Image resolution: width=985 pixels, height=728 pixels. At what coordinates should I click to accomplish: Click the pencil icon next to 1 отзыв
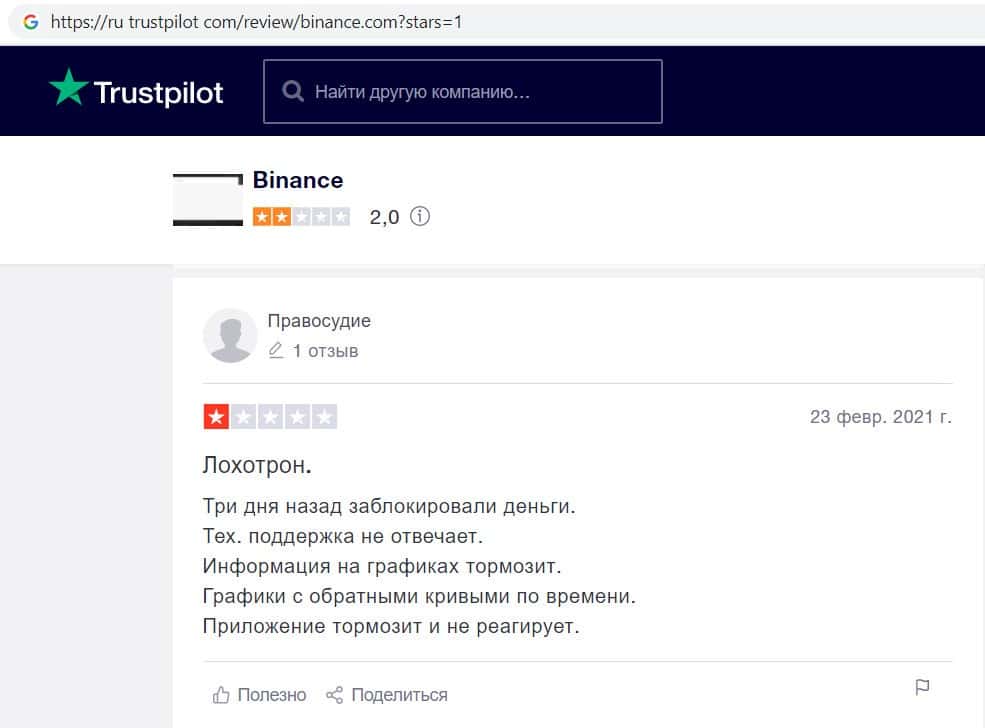pos(276,351)
